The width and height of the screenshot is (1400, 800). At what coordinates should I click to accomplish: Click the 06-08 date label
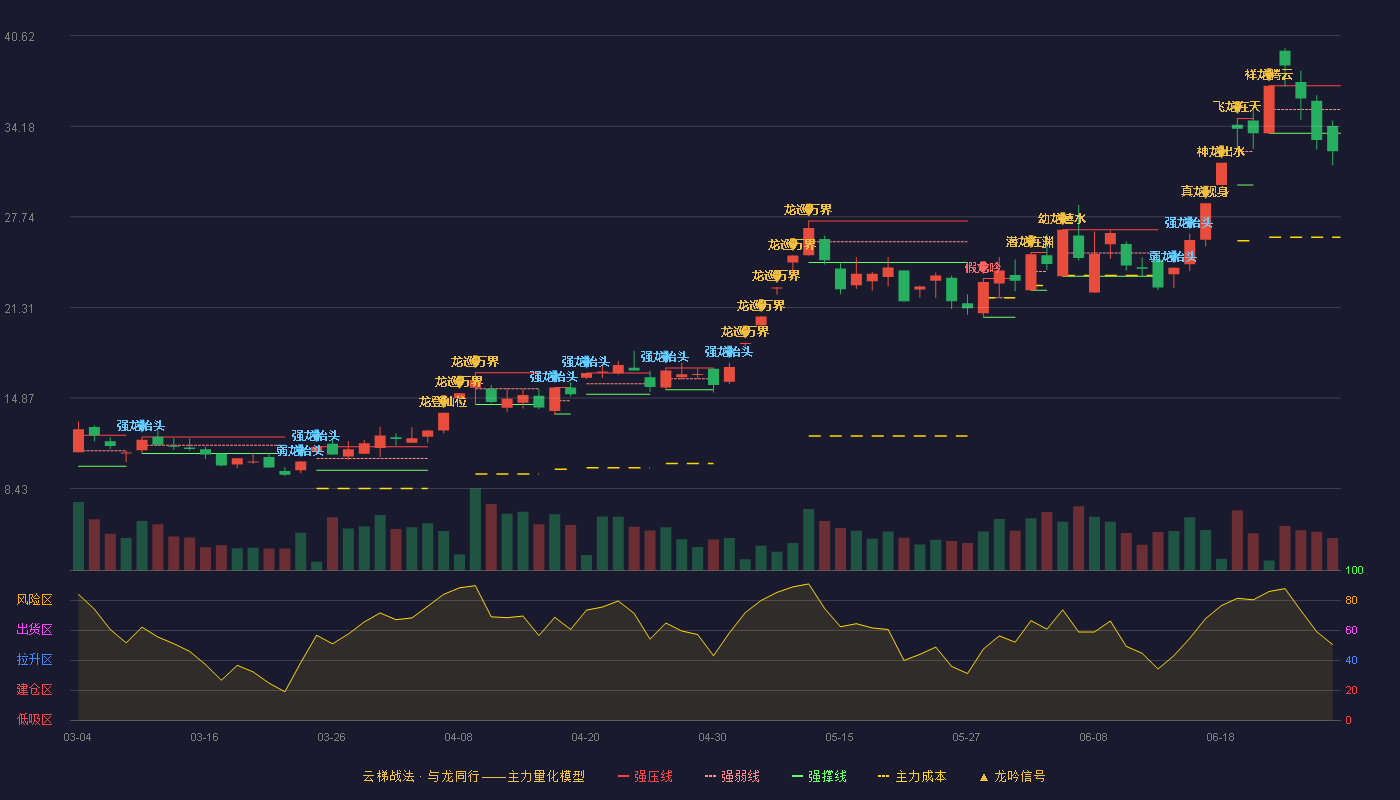click(1093, 737)
